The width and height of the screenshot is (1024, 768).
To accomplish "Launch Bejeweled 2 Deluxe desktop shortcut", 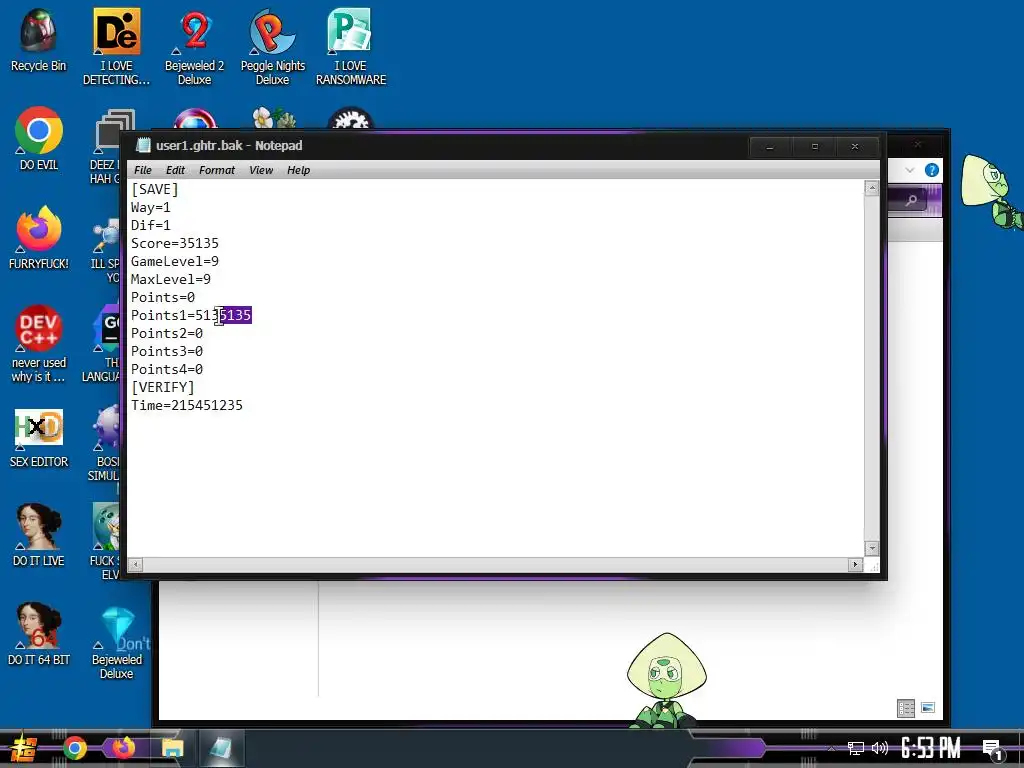I will [x=194, y=46].
